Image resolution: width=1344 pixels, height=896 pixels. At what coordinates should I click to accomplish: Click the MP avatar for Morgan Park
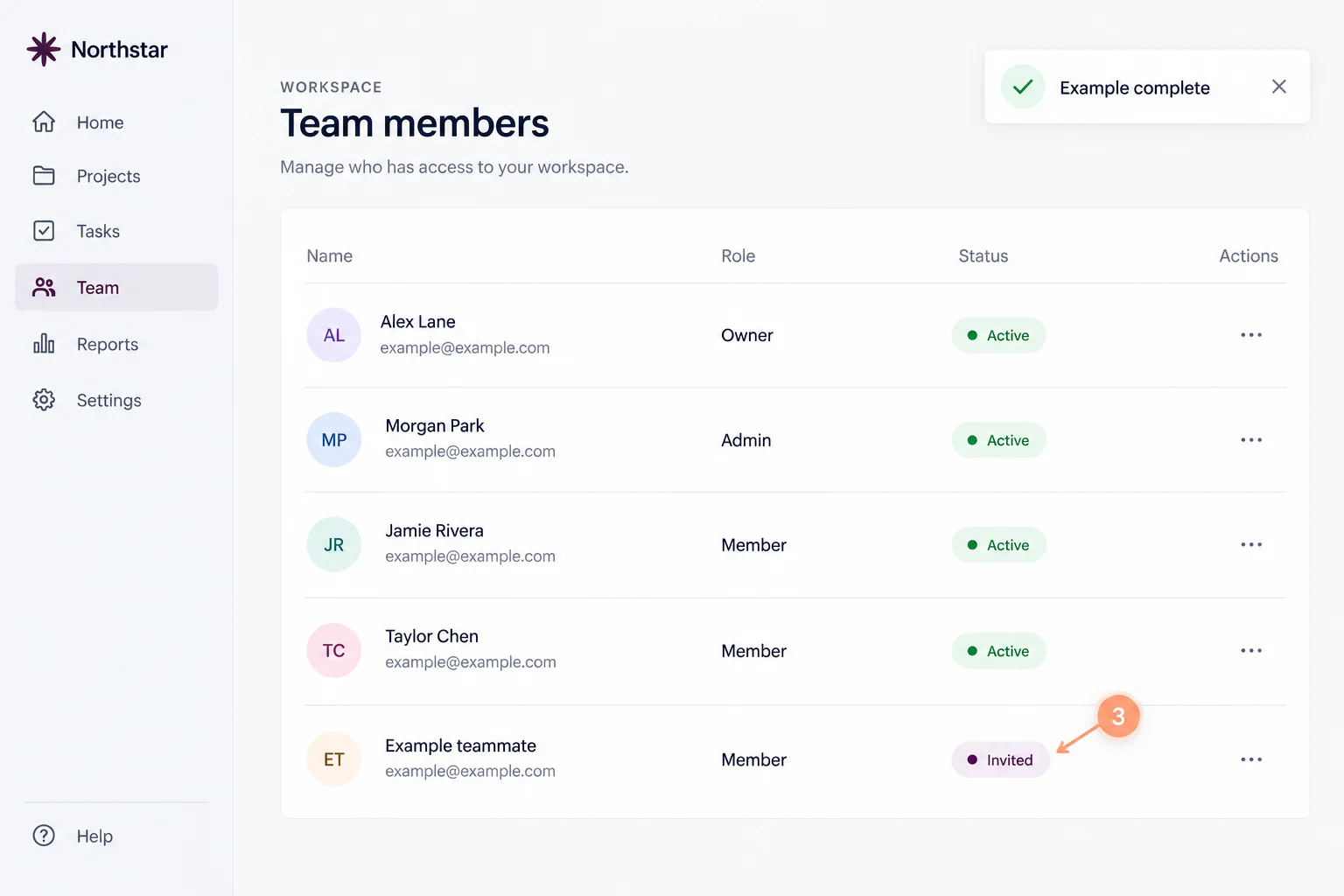(334, 440)
